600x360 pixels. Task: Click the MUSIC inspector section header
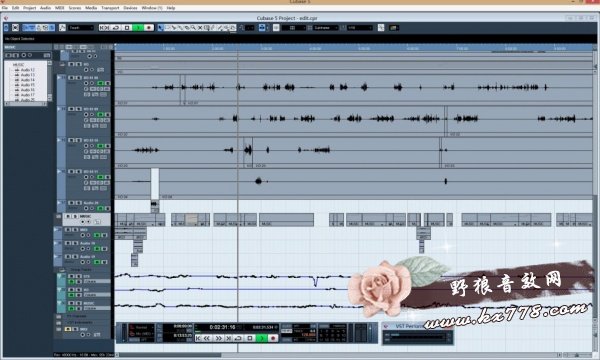click(28, 47)
